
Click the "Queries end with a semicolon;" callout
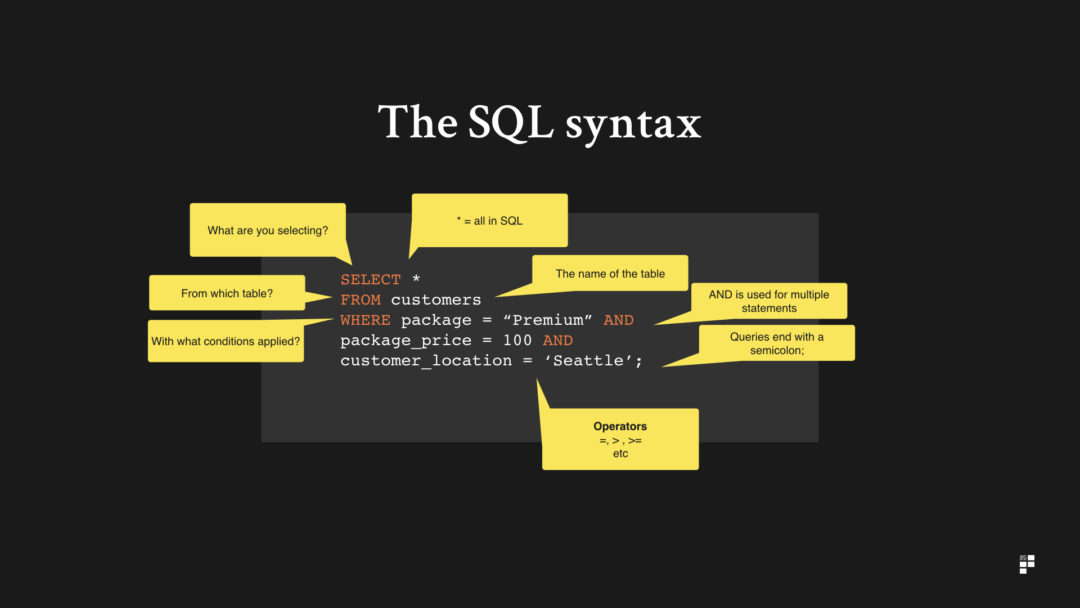click(775, 342)
